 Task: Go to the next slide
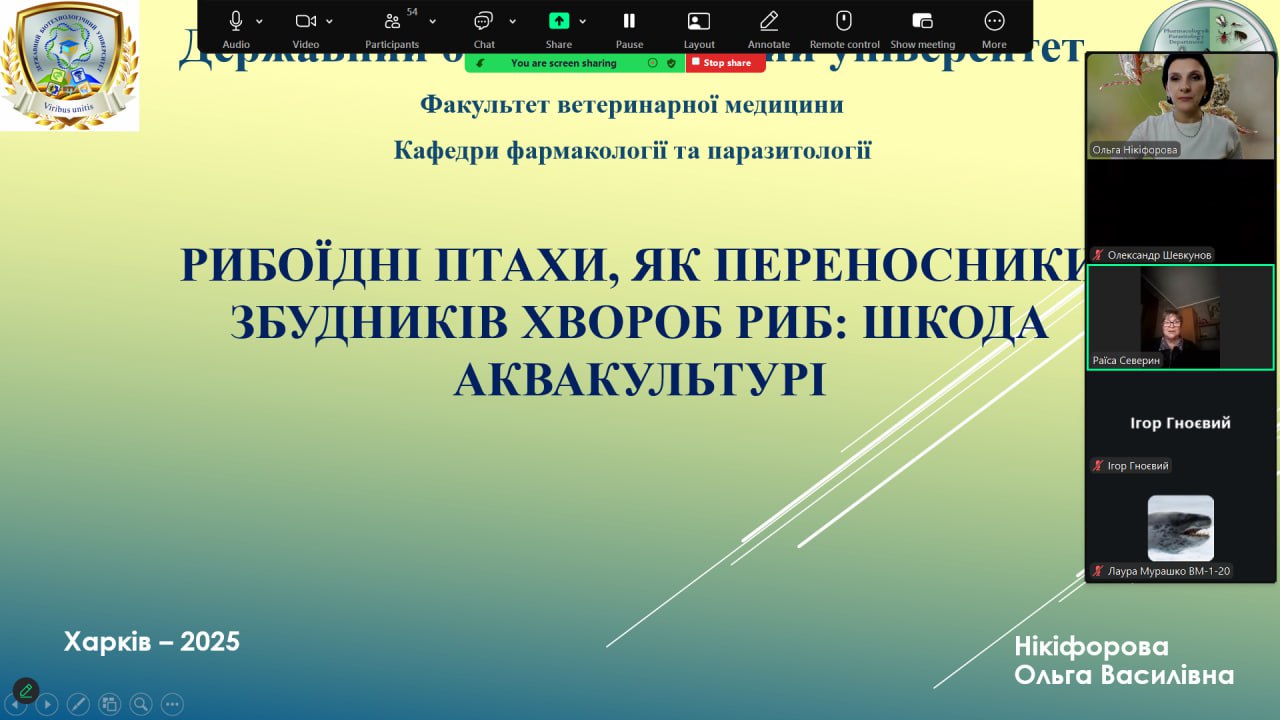point(47,704)
